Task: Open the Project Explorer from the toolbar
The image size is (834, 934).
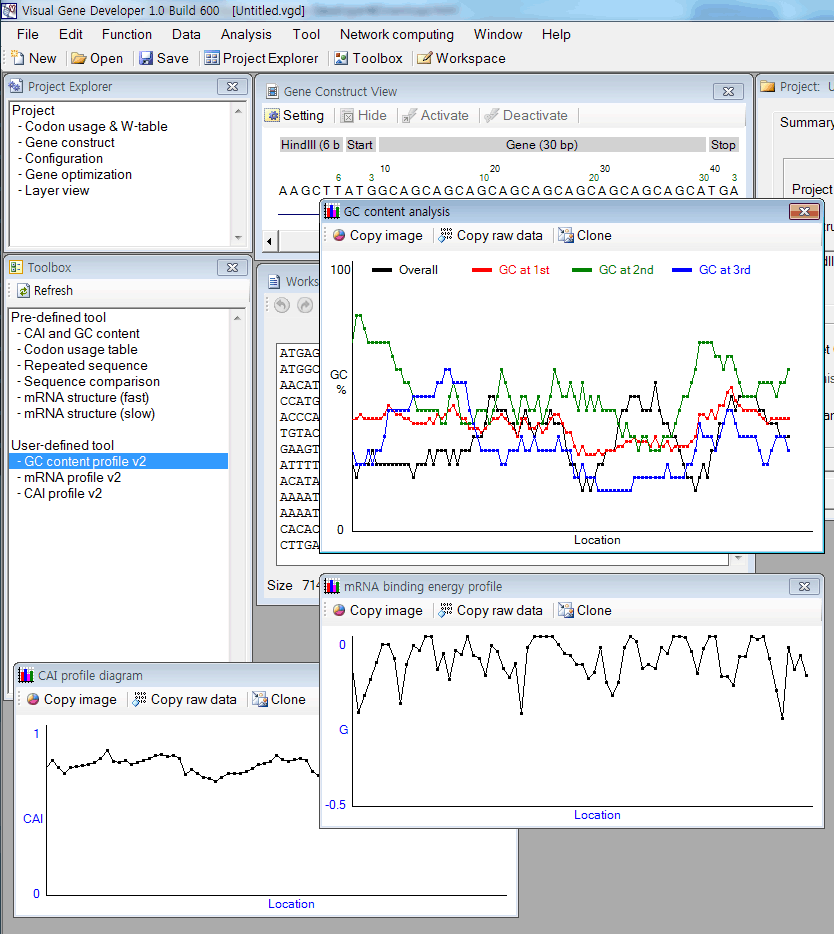Action: coord(261,58)
